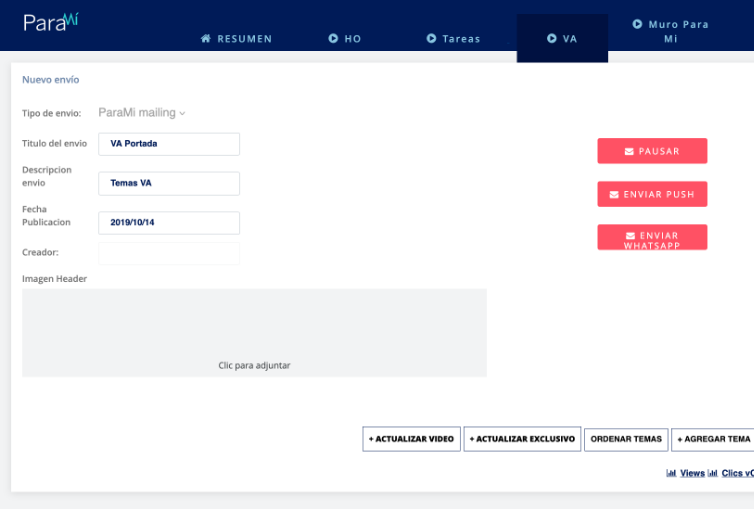Viewport: 754px width, 509px height.
Task: Click the home icon beside RESUMEN
Action: coord(206,39)
